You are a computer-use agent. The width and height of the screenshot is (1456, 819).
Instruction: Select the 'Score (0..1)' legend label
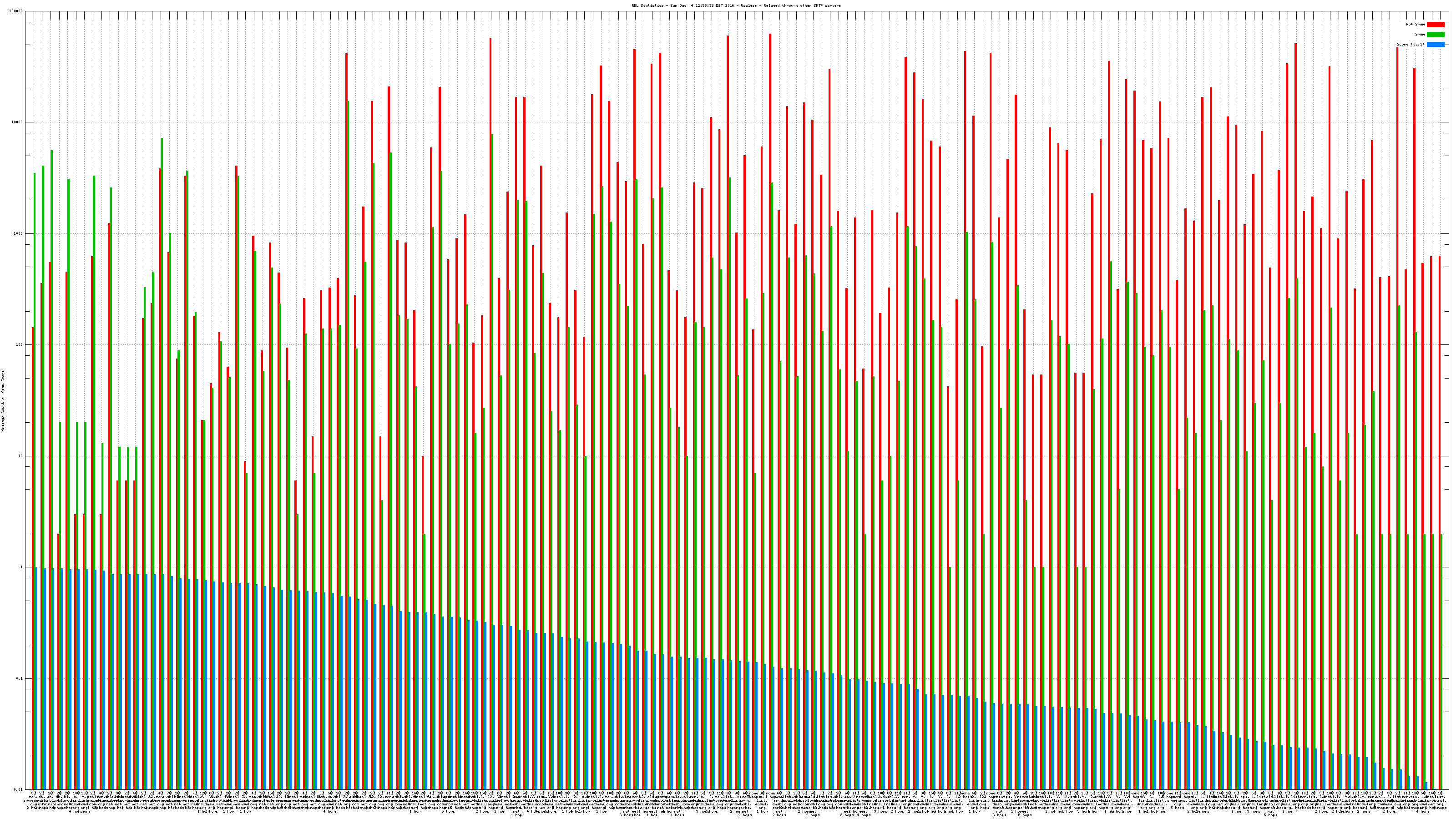1410,44
